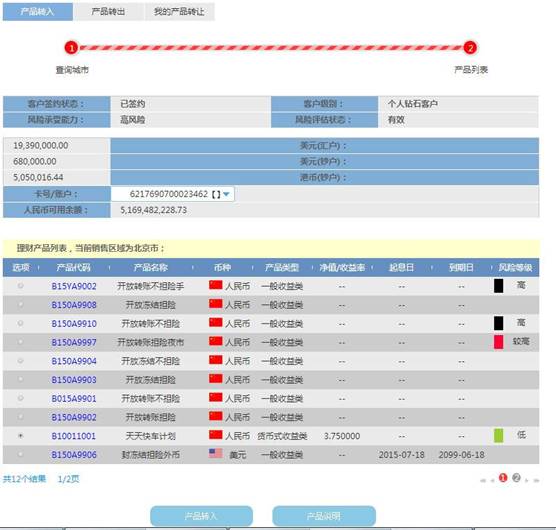Open product code link B150A9910
The image size is (556, 530).
click(x=74, y=324)
